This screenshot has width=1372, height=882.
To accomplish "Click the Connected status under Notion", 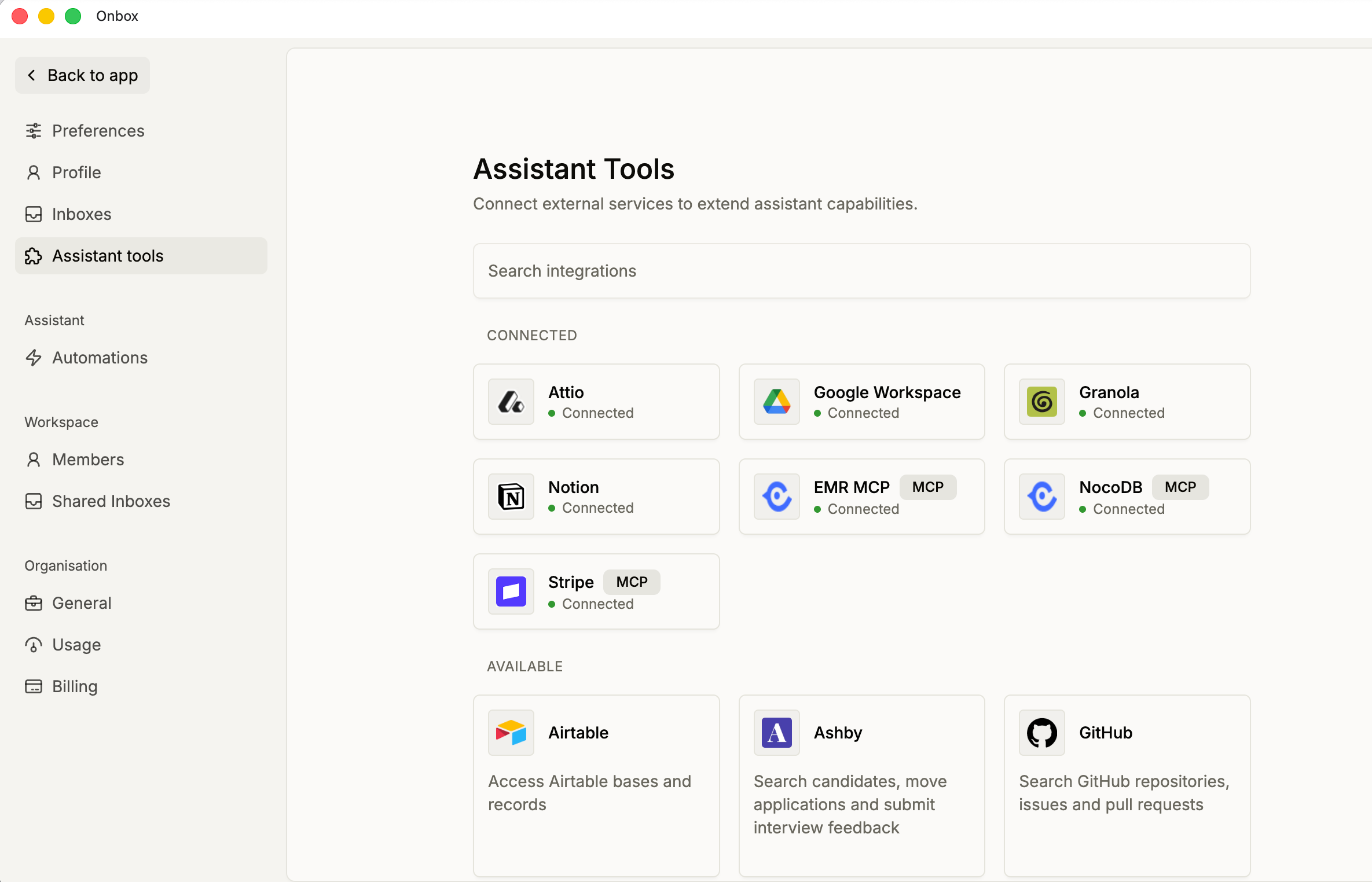I will click(591, 508).
